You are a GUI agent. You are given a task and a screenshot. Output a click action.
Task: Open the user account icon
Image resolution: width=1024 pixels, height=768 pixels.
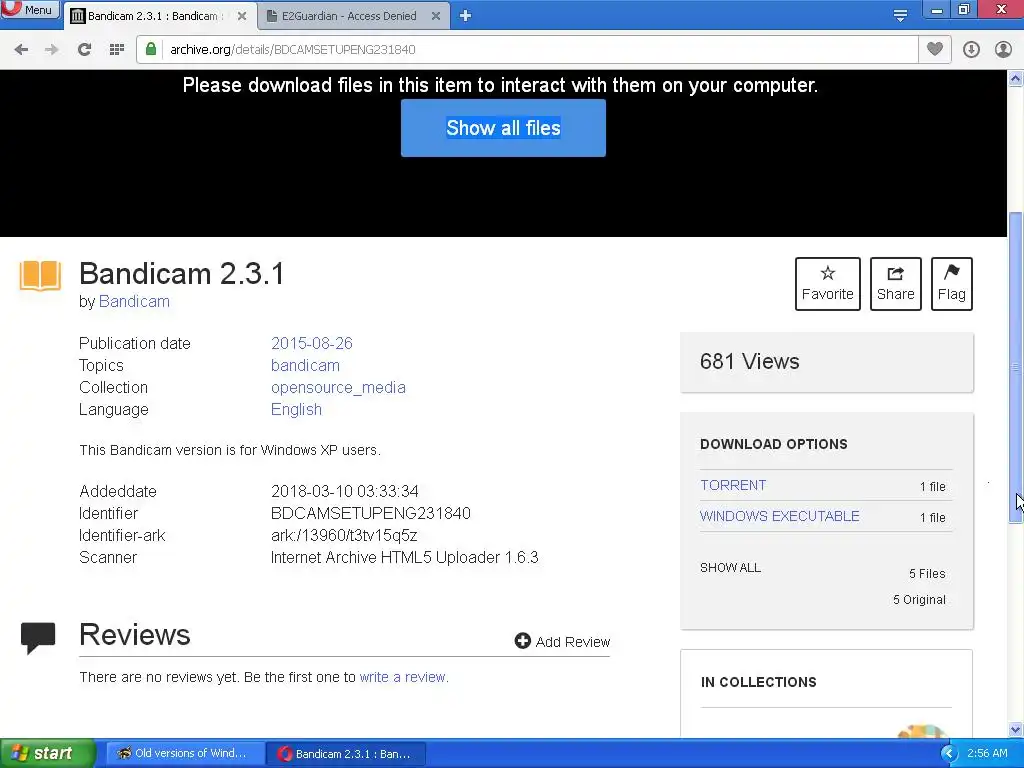pyautogui.click(x=1003, y=50)
